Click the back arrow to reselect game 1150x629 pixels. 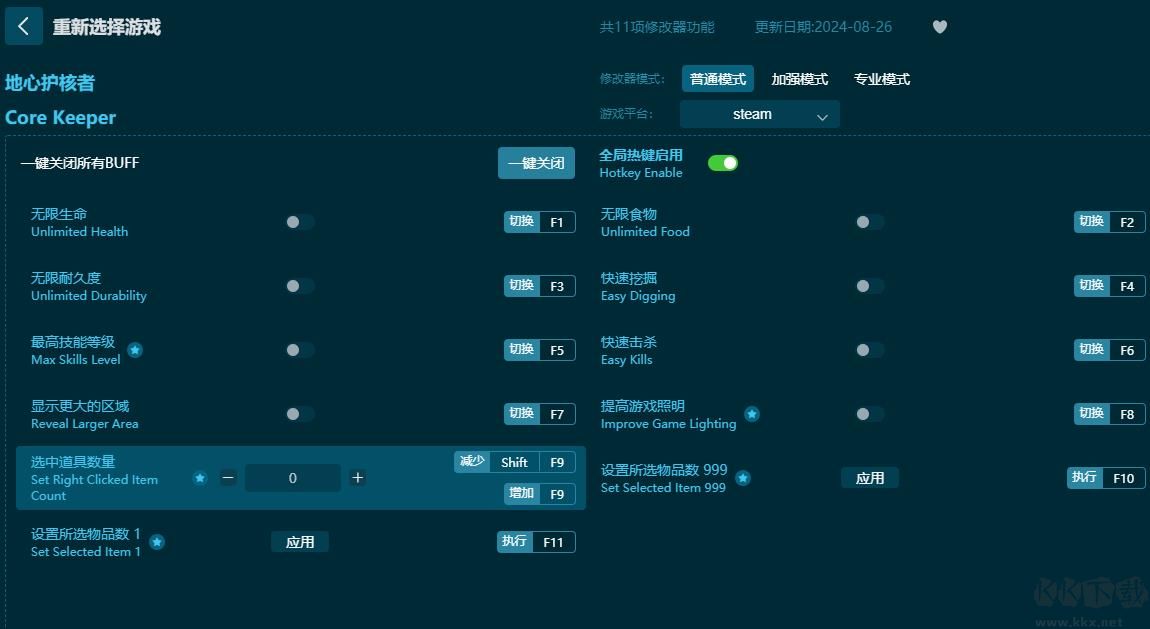[24, 26]
